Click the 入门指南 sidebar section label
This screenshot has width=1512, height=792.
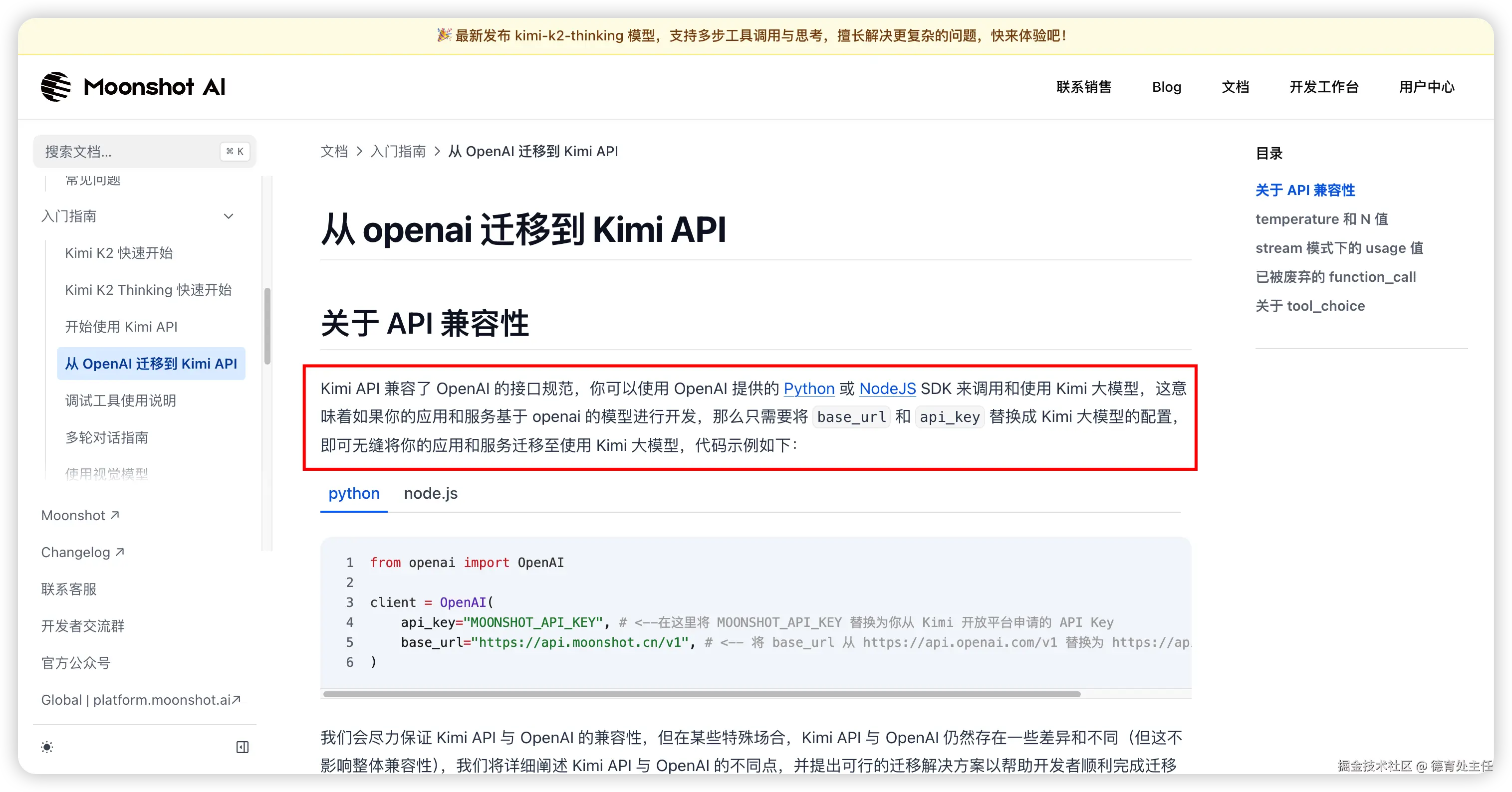click(x=69, y=216)
